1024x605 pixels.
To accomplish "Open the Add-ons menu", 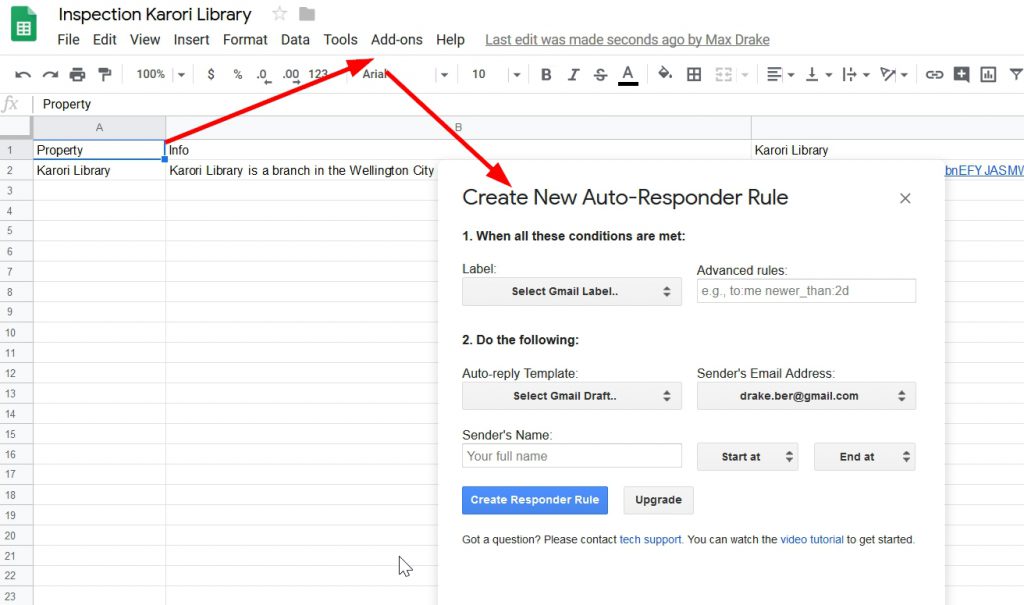I will coord(396,40).
